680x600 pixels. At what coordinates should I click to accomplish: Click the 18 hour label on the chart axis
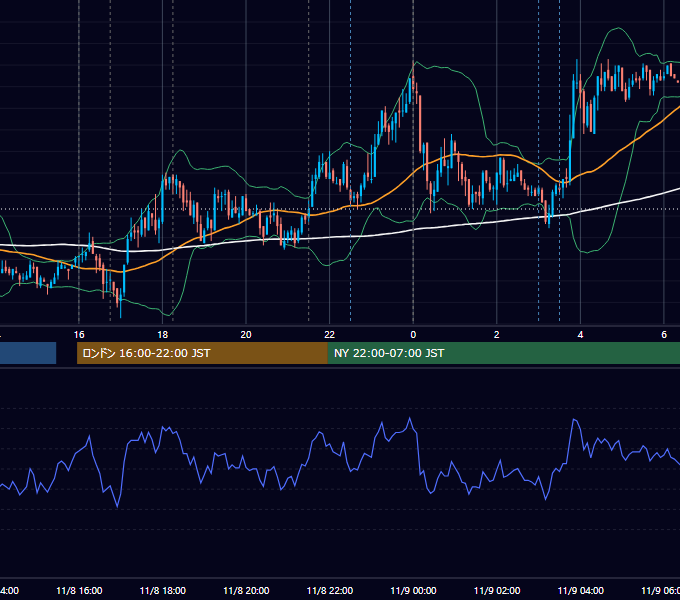pyautogui.click(x=163, y=335)
